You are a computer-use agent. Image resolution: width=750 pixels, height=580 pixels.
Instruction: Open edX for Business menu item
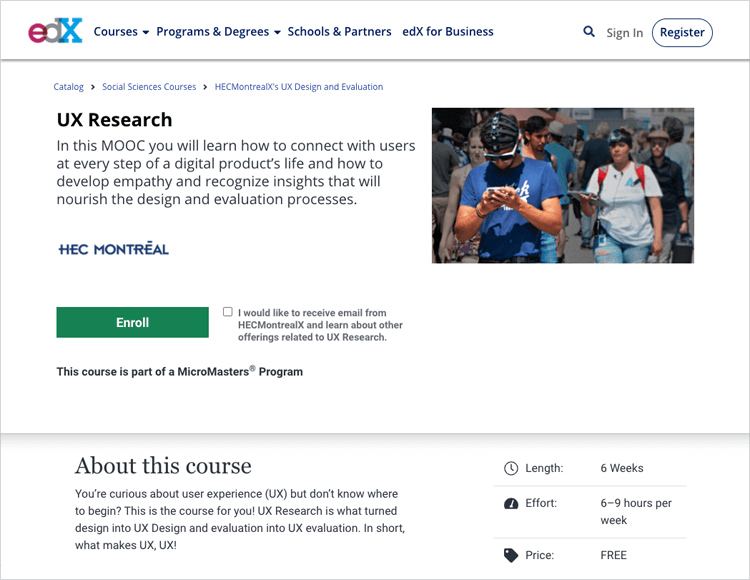tap(448, 32)
